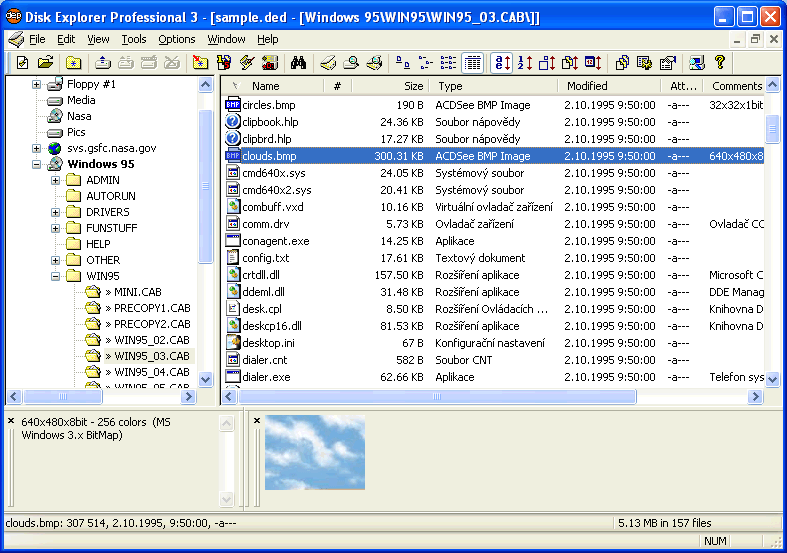Close the file description info pane

click(x=11, y=421)
